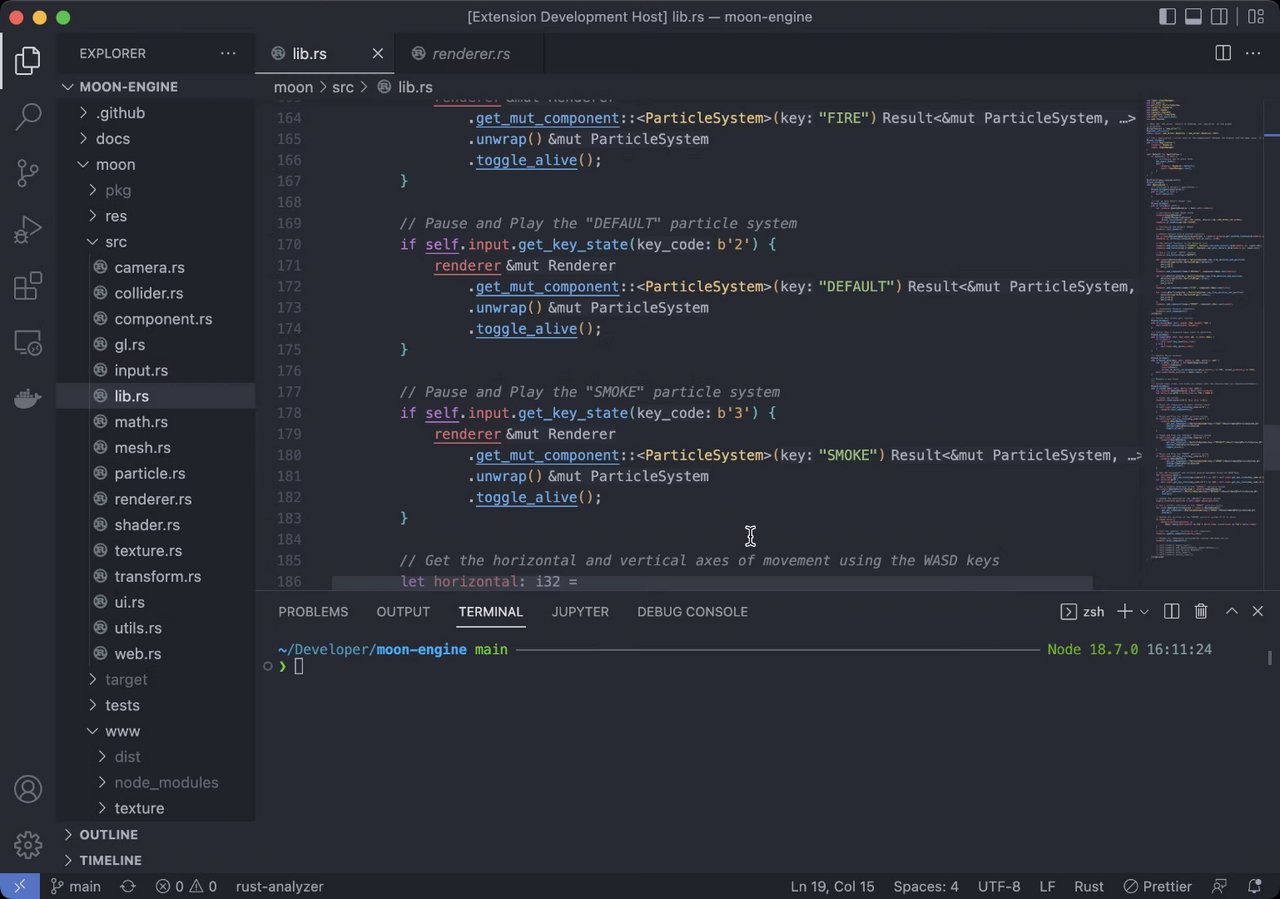Click the main branch in status bar

(x=76, y=886)
